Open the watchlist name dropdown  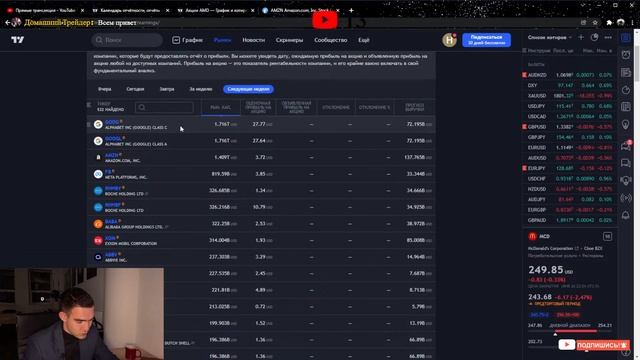pyautogui.click(x=550, y=38)
